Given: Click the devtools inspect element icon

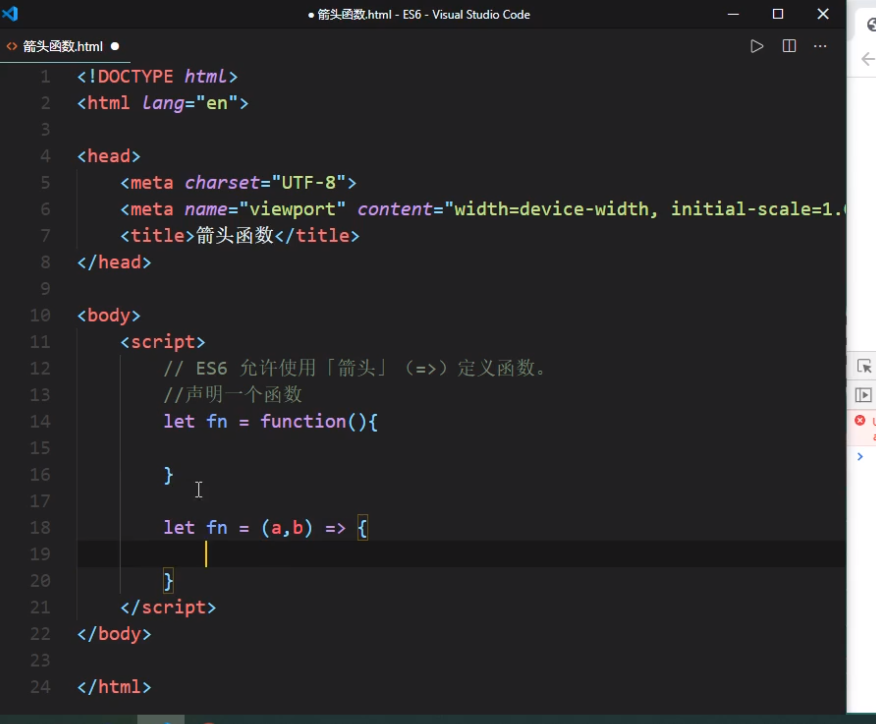Looking at the screenshot, I should [864, 366].
